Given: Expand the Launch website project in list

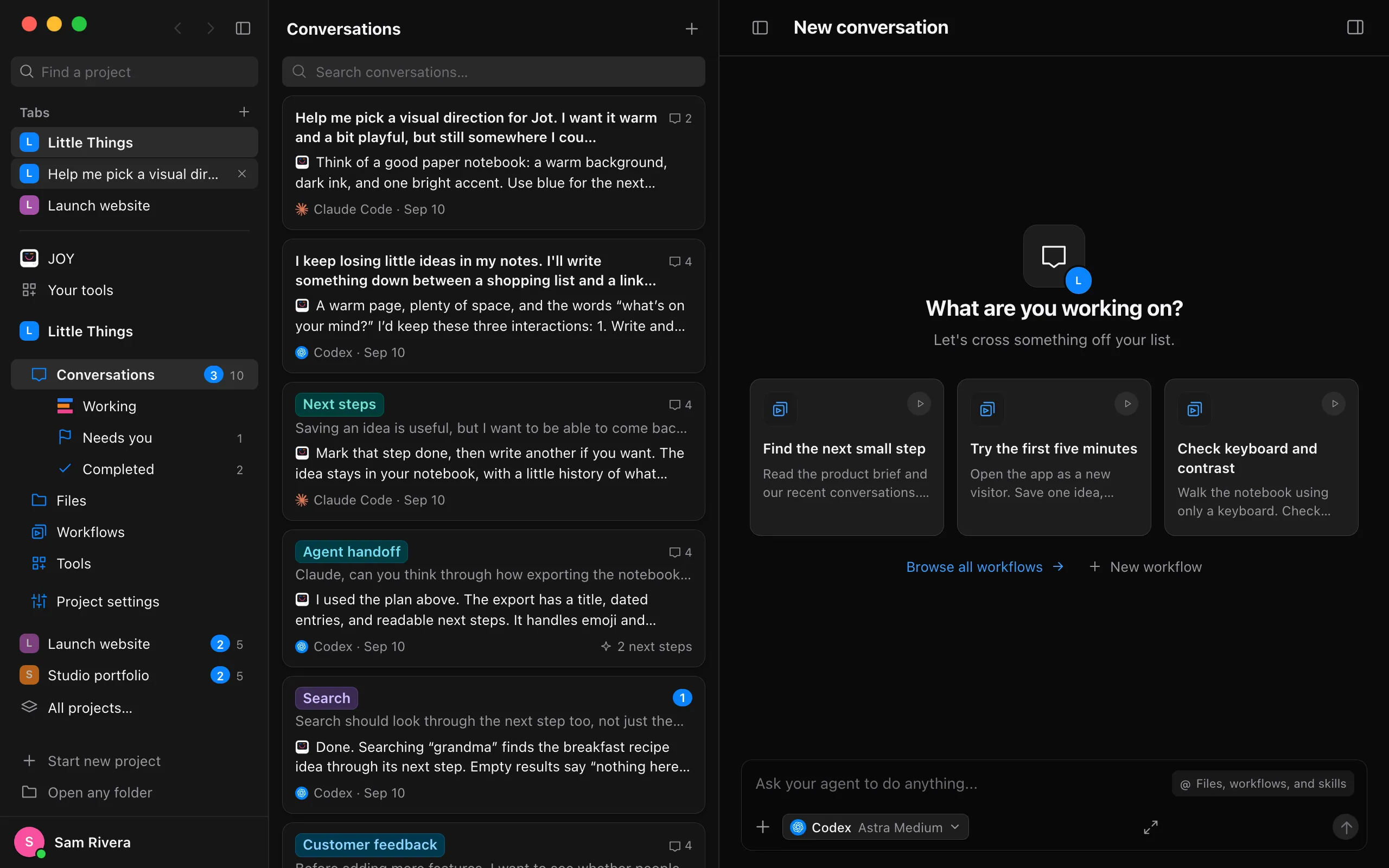Looking at the screenshot, I should click(135, 643).
